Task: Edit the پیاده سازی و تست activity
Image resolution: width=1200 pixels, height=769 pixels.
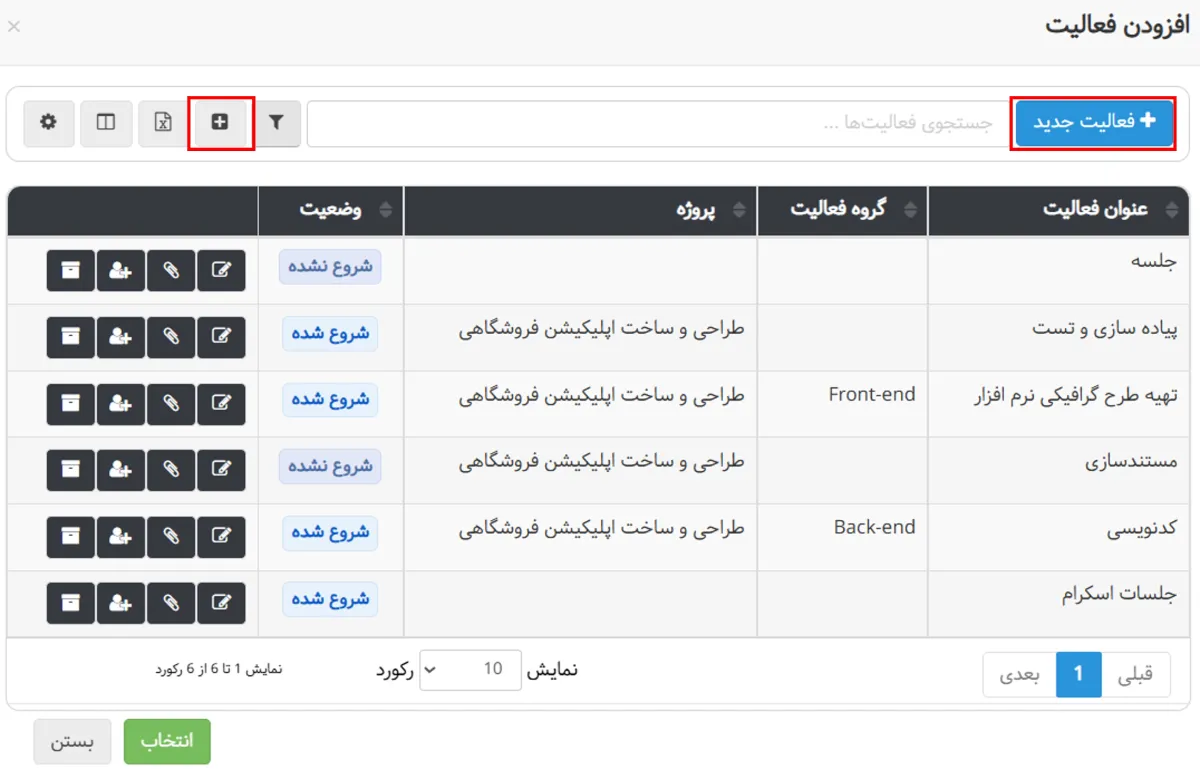Action: tap(220, 337)
